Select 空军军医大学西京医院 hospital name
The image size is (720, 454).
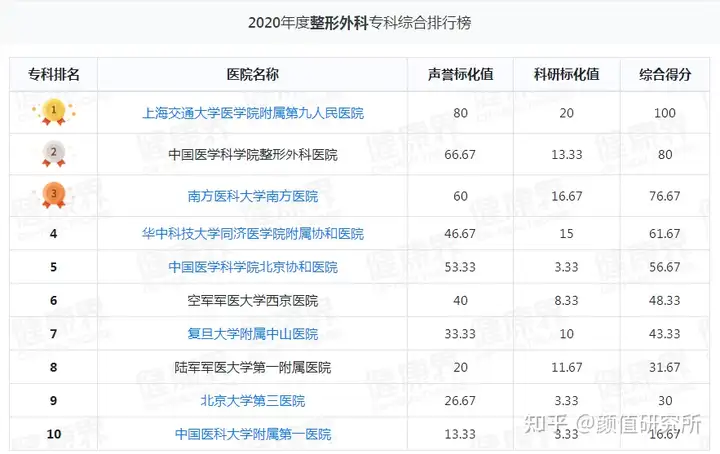[253, 301]
